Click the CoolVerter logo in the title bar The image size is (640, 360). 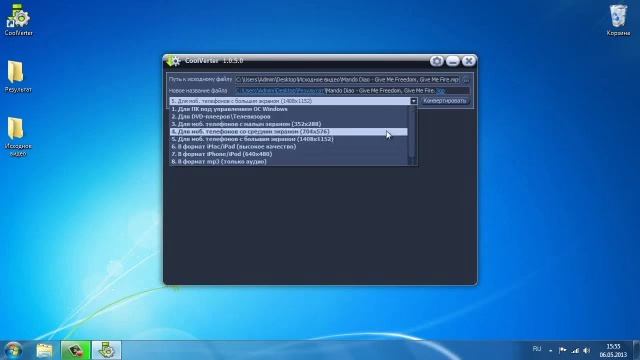(x=173, y=61)
